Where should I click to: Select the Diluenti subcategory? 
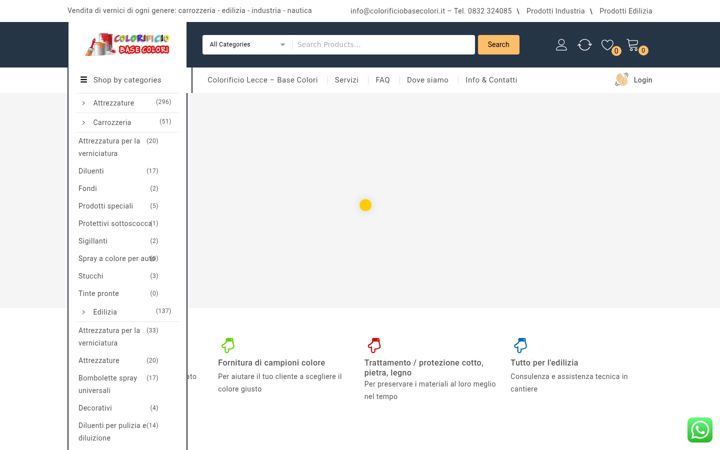coord(91,171)
